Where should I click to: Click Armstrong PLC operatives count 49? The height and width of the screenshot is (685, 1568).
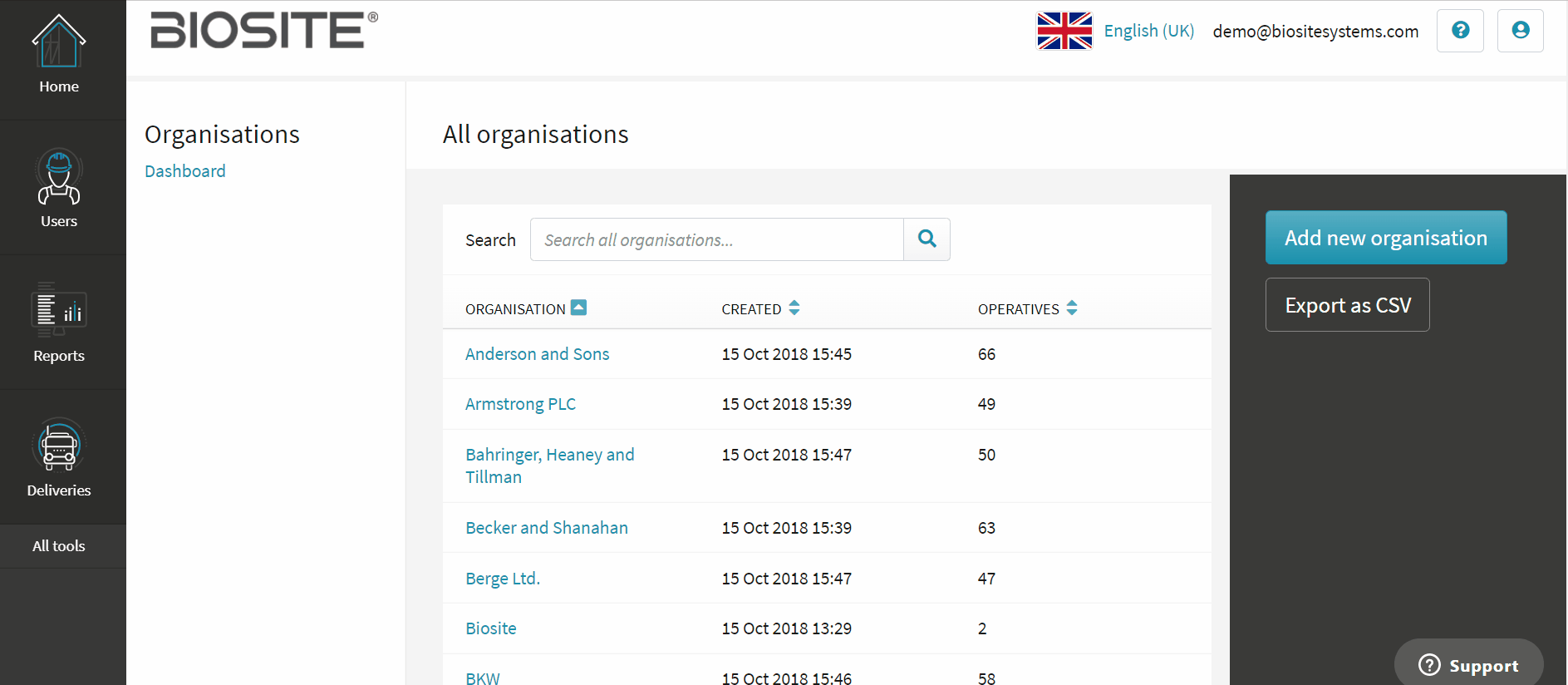(x=986, y=404)
